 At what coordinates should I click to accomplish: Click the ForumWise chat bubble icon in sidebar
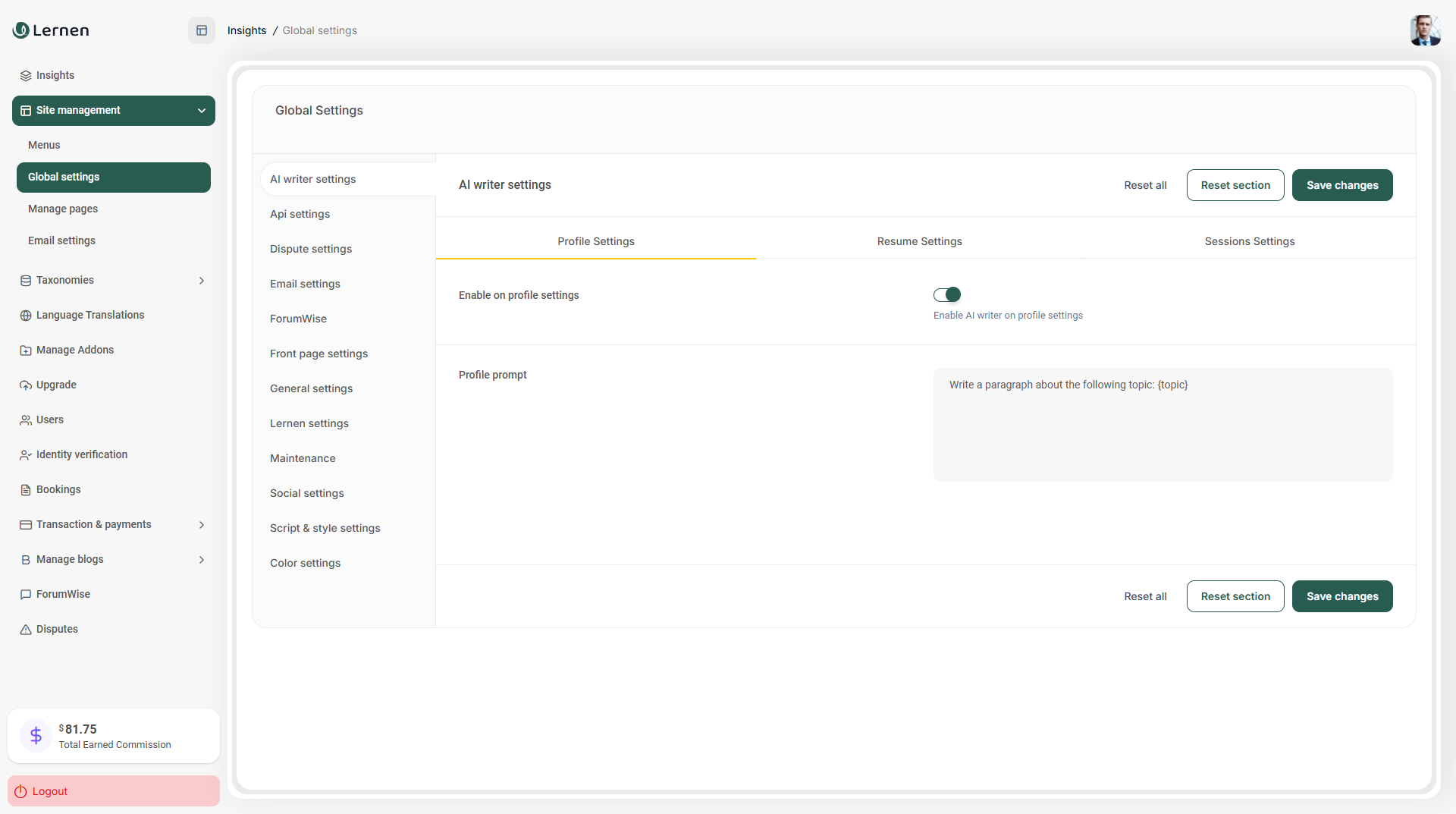26,595
